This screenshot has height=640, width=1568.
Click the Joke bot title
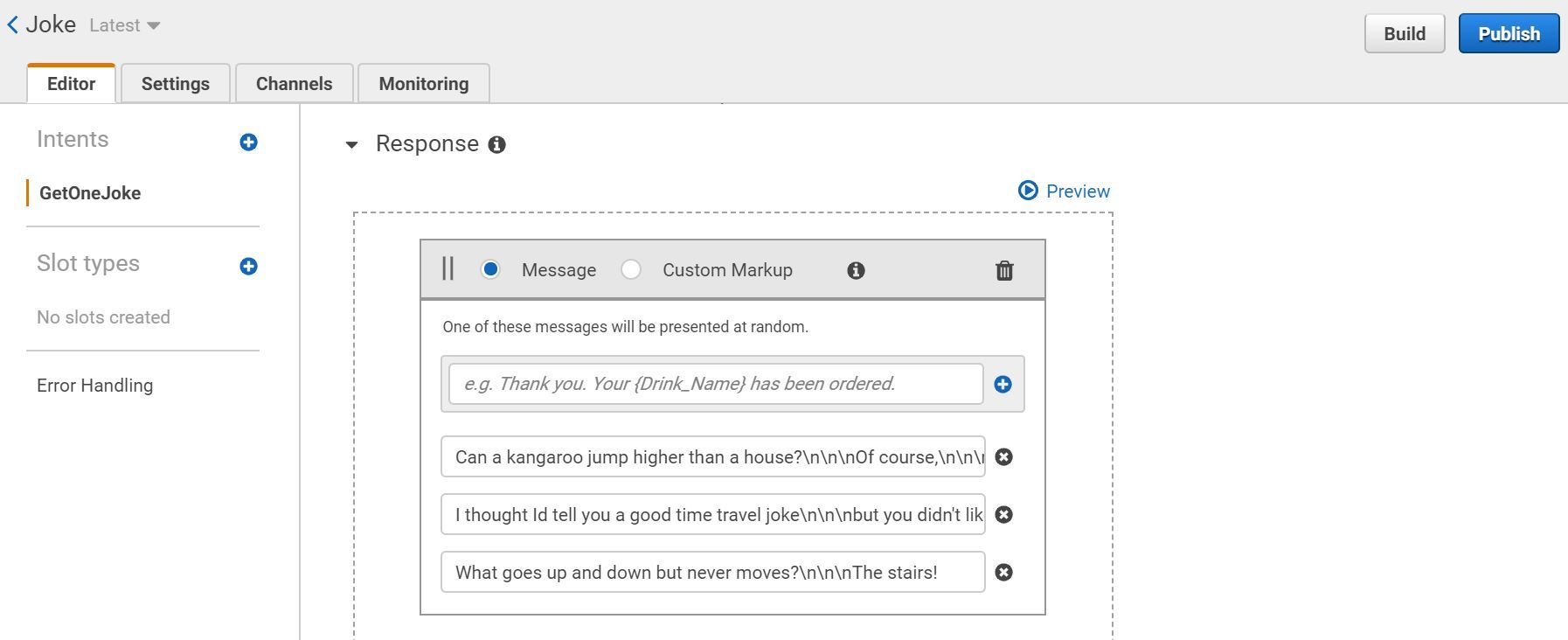coord(51,24)
